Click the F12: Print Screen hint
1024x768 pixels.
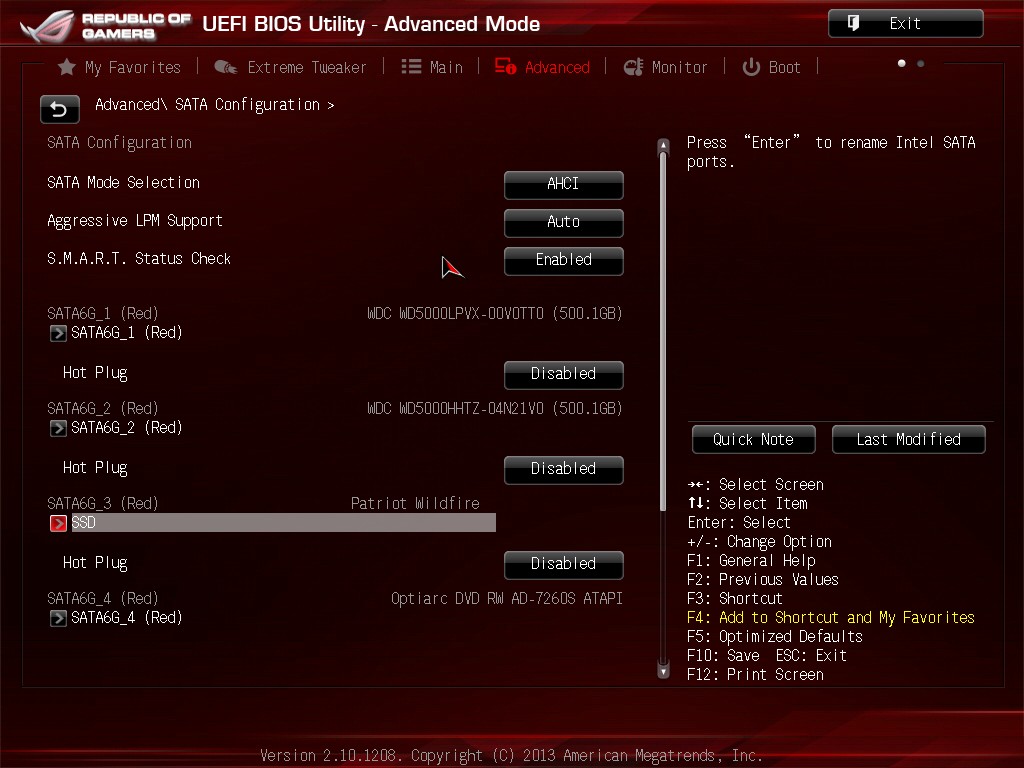756,675
